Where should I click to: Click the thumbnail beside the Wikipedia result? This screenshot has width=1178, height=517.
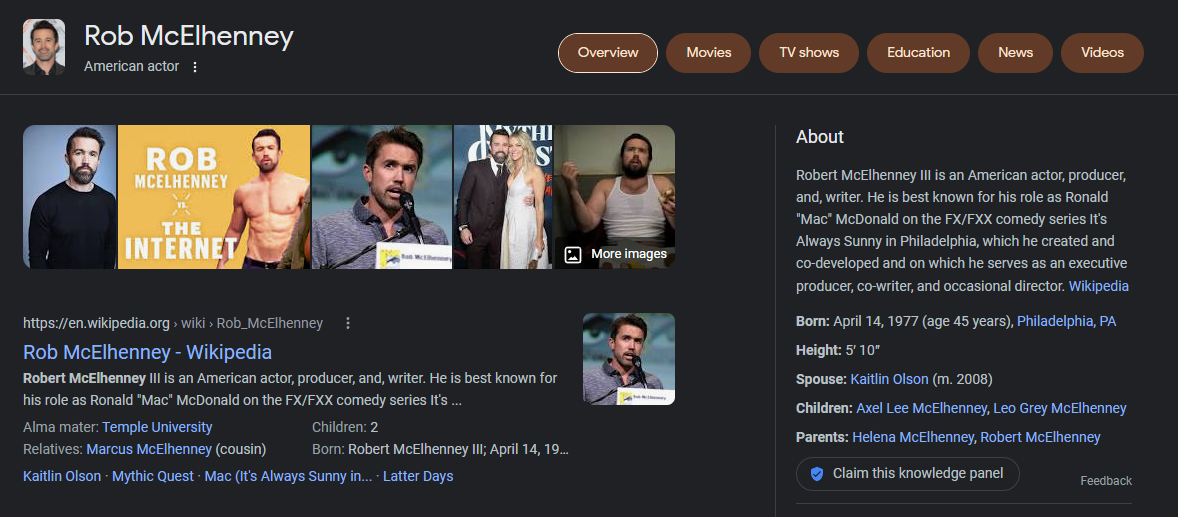pos(629,359)
